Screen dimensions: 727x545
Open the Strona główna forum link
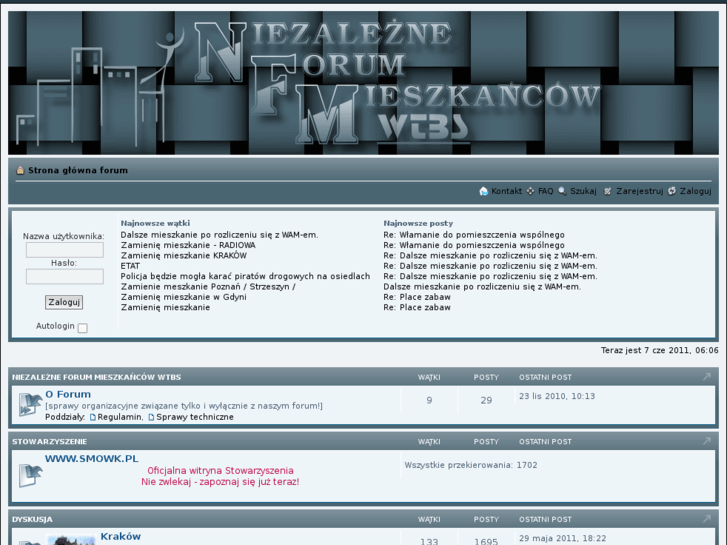[78, 170]
